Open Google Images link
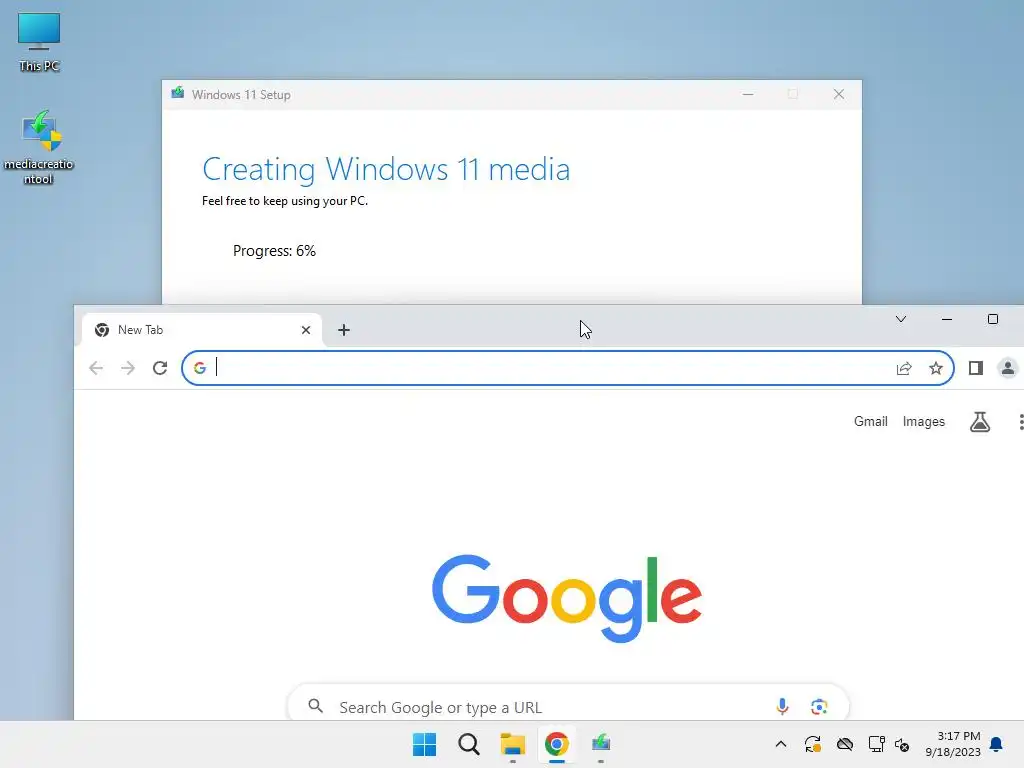The image size is (1024, 768). [x=923, y=422]
